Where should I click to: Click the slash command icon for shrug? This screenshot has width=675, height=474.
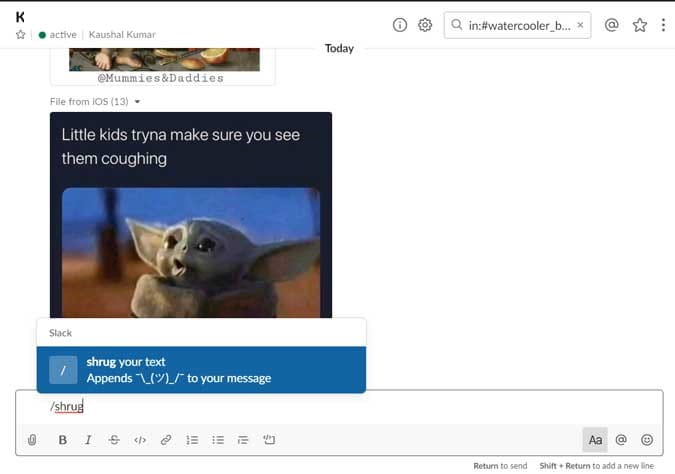pos(63,370)
